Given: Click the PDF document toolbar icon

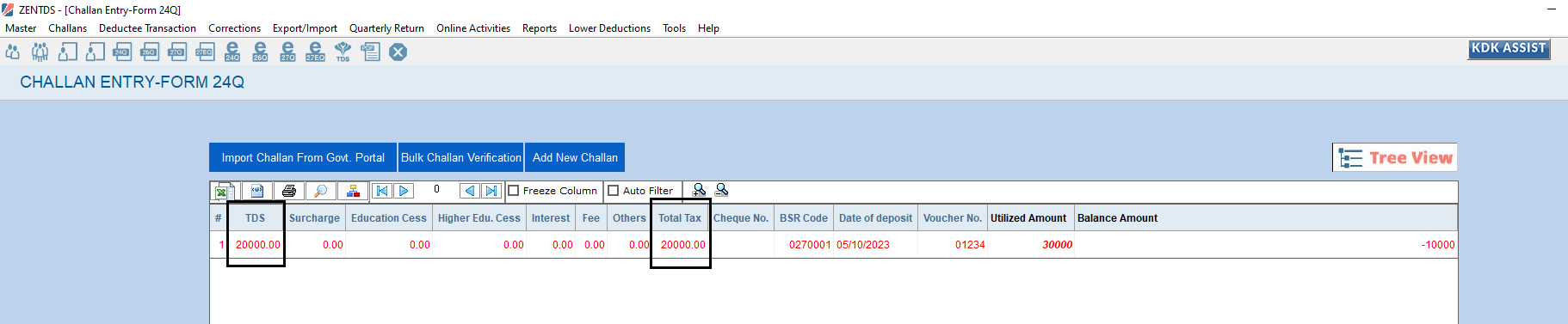Looking at the screenshot, I should pyautogui.click(x=370, y=52).
